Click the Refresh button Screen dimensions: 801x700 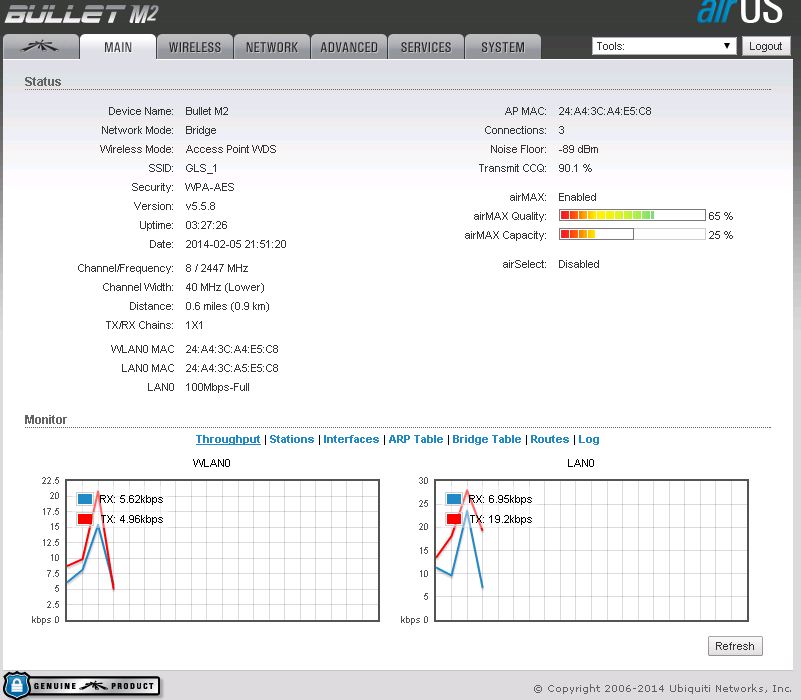tap(735, 646)
